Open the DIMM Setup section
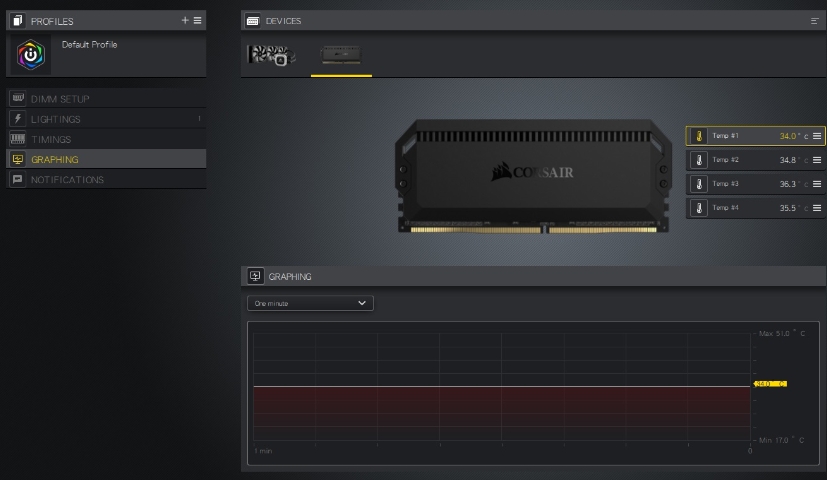 pos(106,99)
